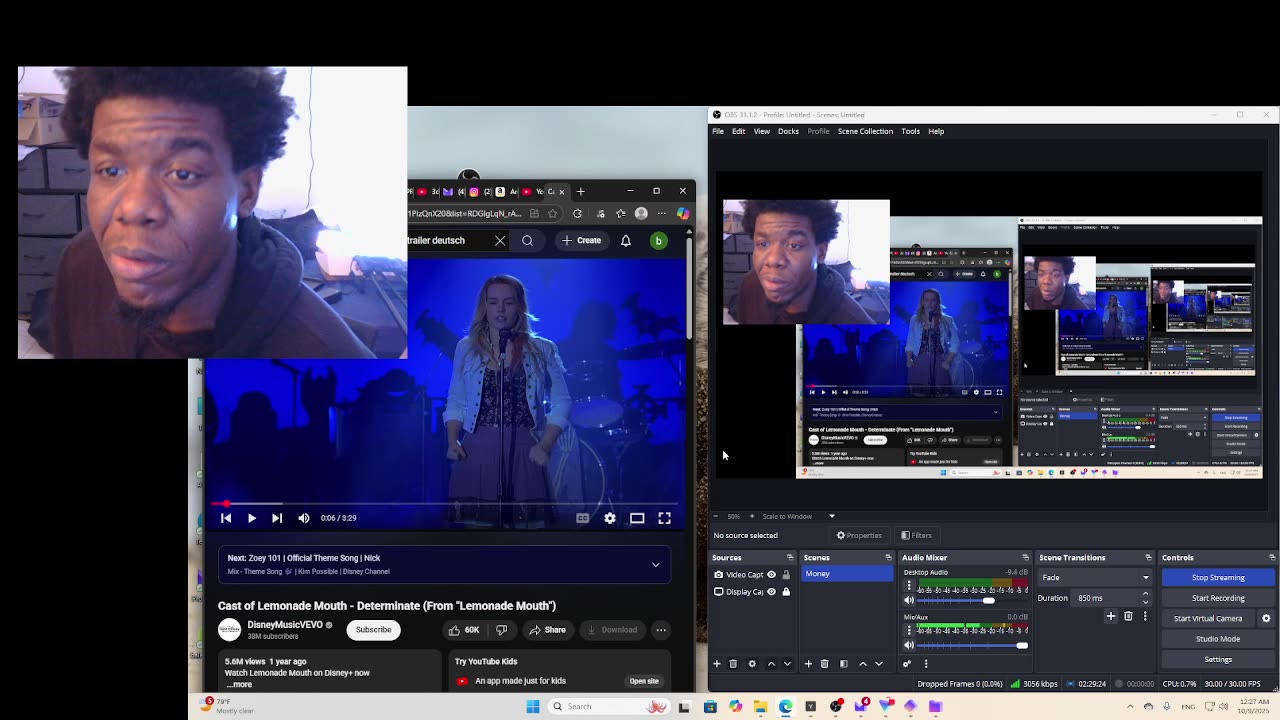This screenshot has width=1280, height=720.
Task: Clear the YouTube search box text
Action: click(500, 240)
